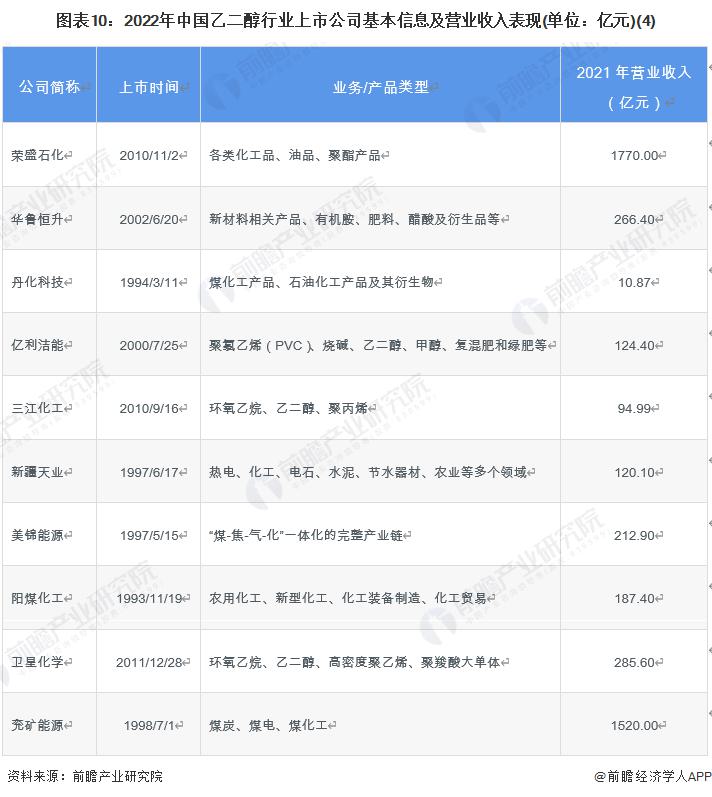Click the 资料来源：前瞻产业研究院 source text

pyautogui.click(x=85, y=776)
